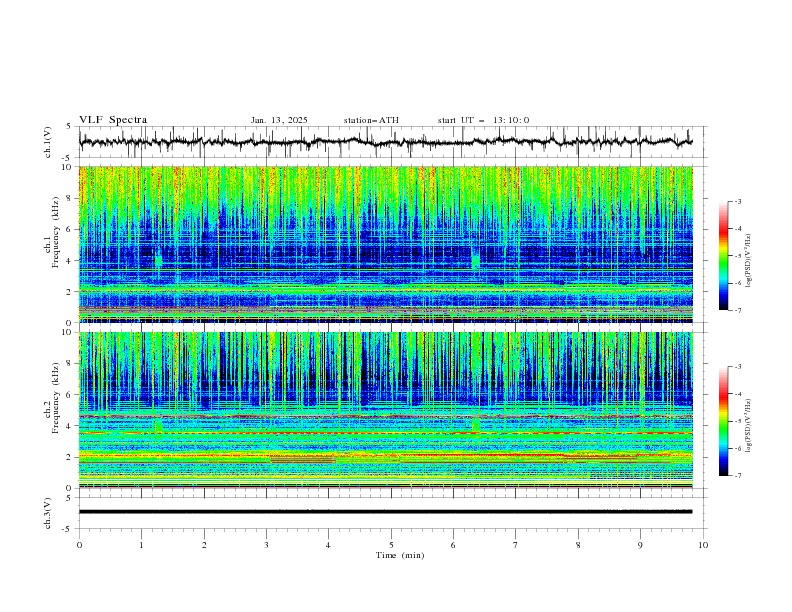
Task: Click the time axis tick label "5"
Action: pyautogui.click(x=391, y=545)
